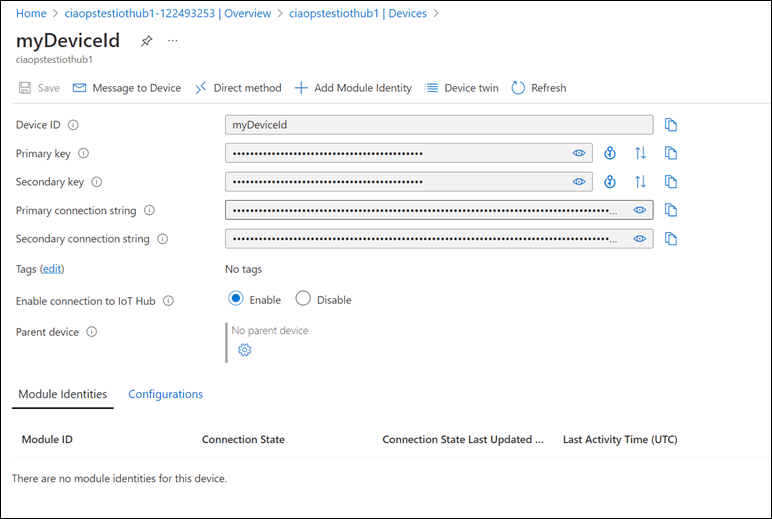Swap primary and secondary keys icon
Image resolution: width=772 pixels, height=519 pixels.
pos(641,153)
